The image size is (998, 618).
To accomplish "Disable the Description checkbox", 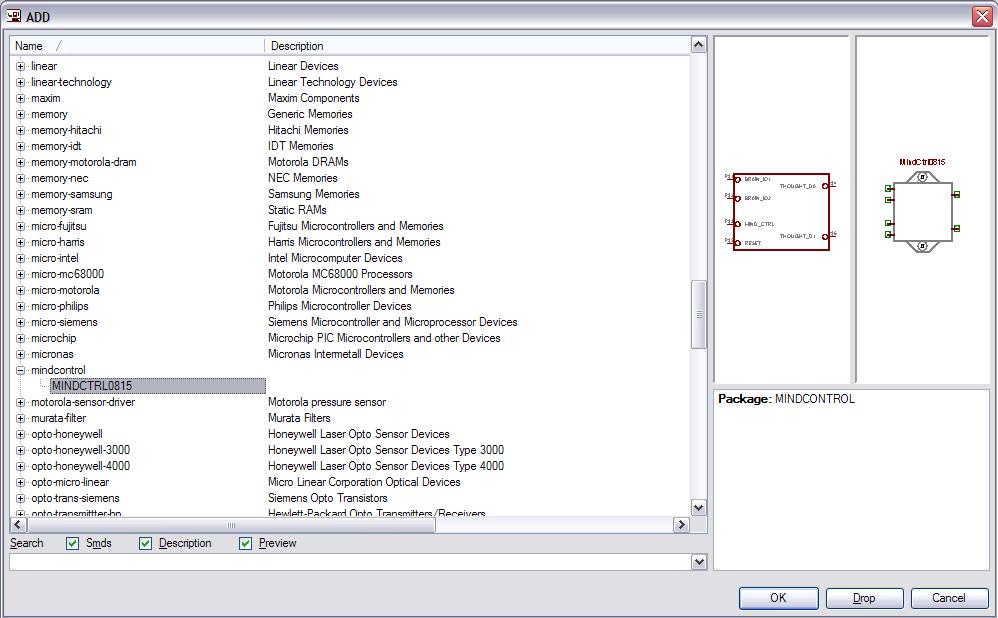I will pos(145,543).
